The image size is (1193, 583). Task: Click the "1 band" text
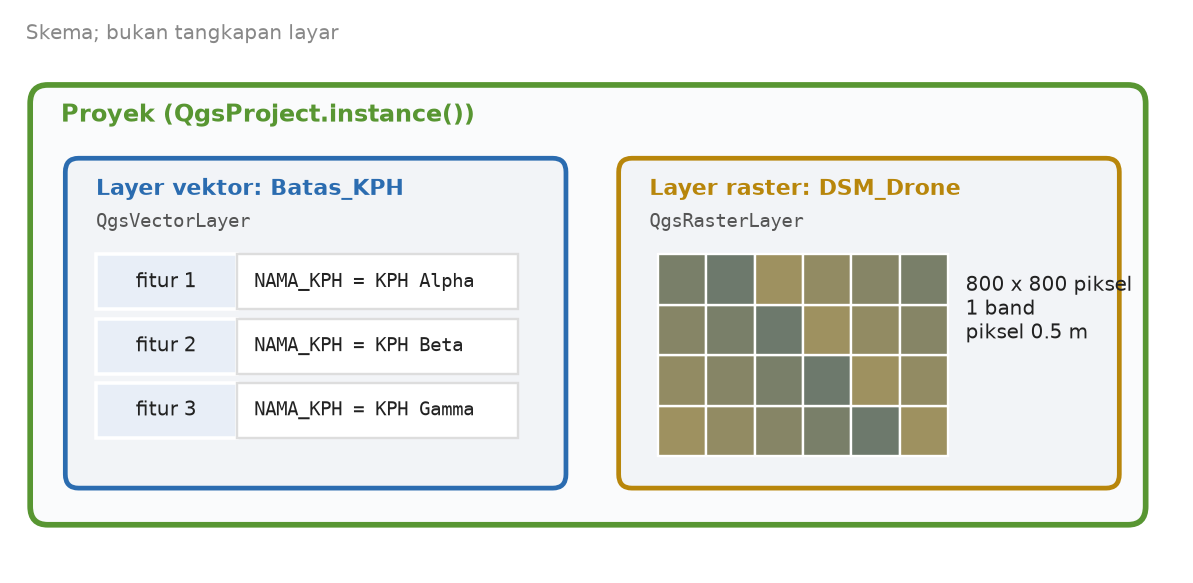[1000, 308]
